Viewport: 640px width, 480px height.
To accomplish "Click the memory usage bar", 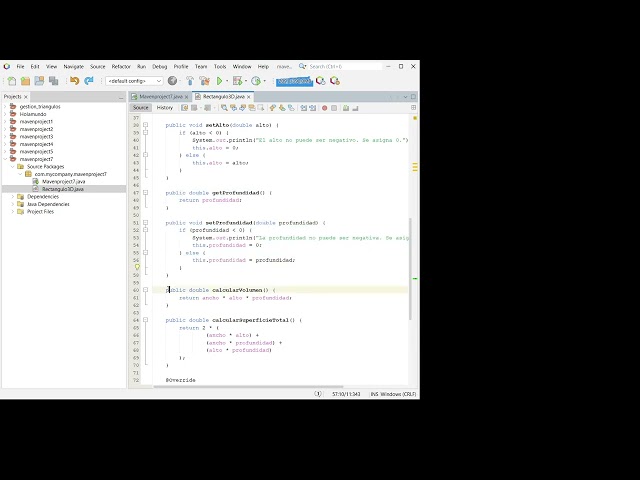I will 294,81.
